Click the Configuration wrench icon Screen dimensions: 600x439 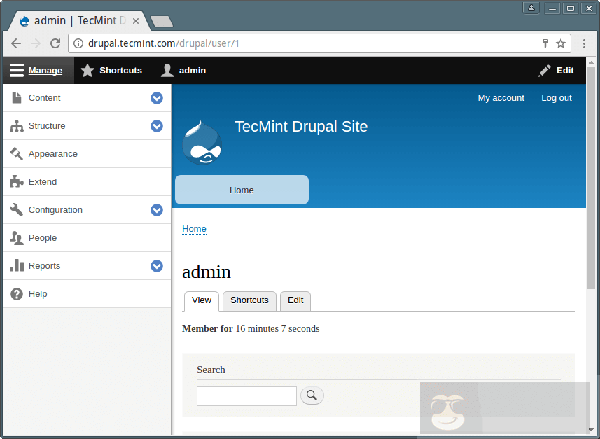[x=16, y=210]
